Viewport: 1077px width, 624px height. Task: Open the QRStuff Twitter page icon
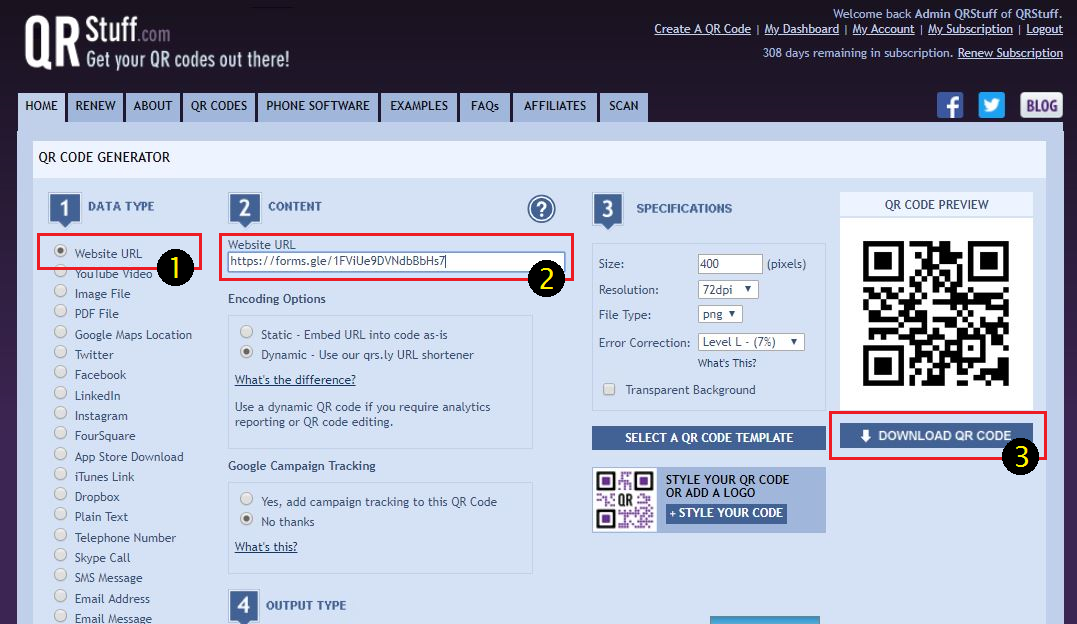coord(991,106)
